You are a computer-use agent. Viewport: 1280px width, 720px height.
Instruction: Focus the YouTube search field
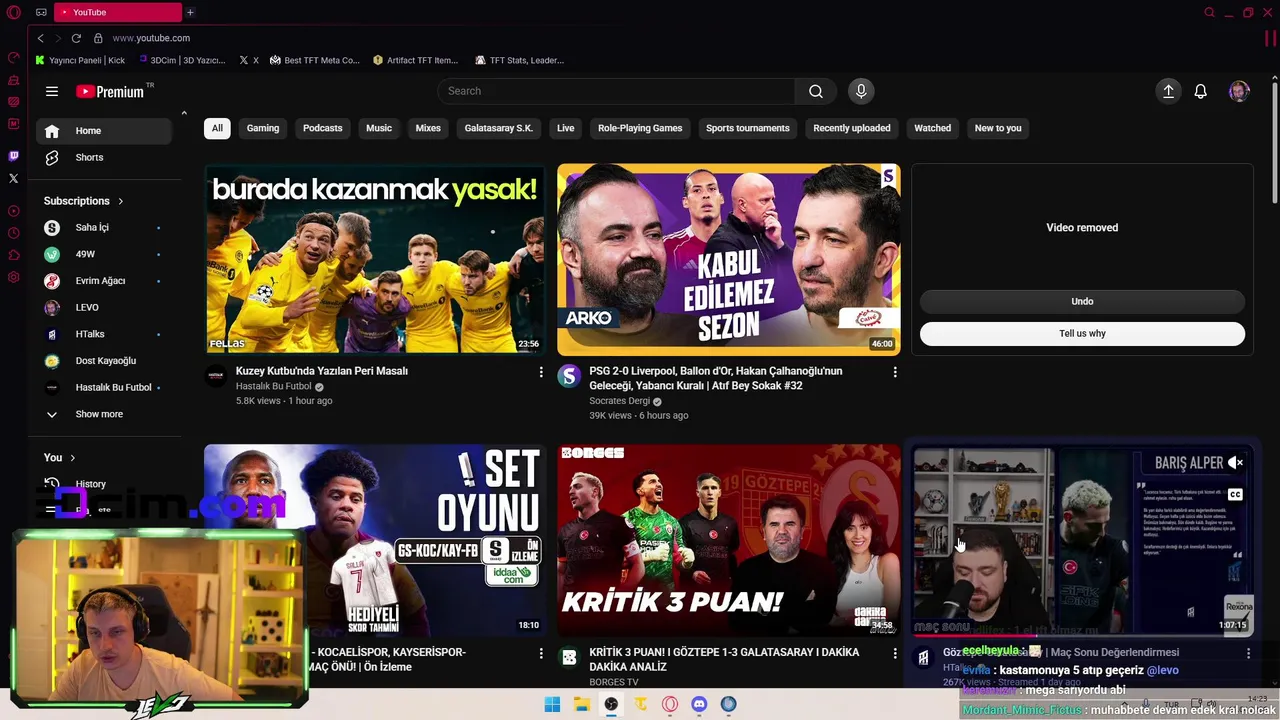click(616, 91)
